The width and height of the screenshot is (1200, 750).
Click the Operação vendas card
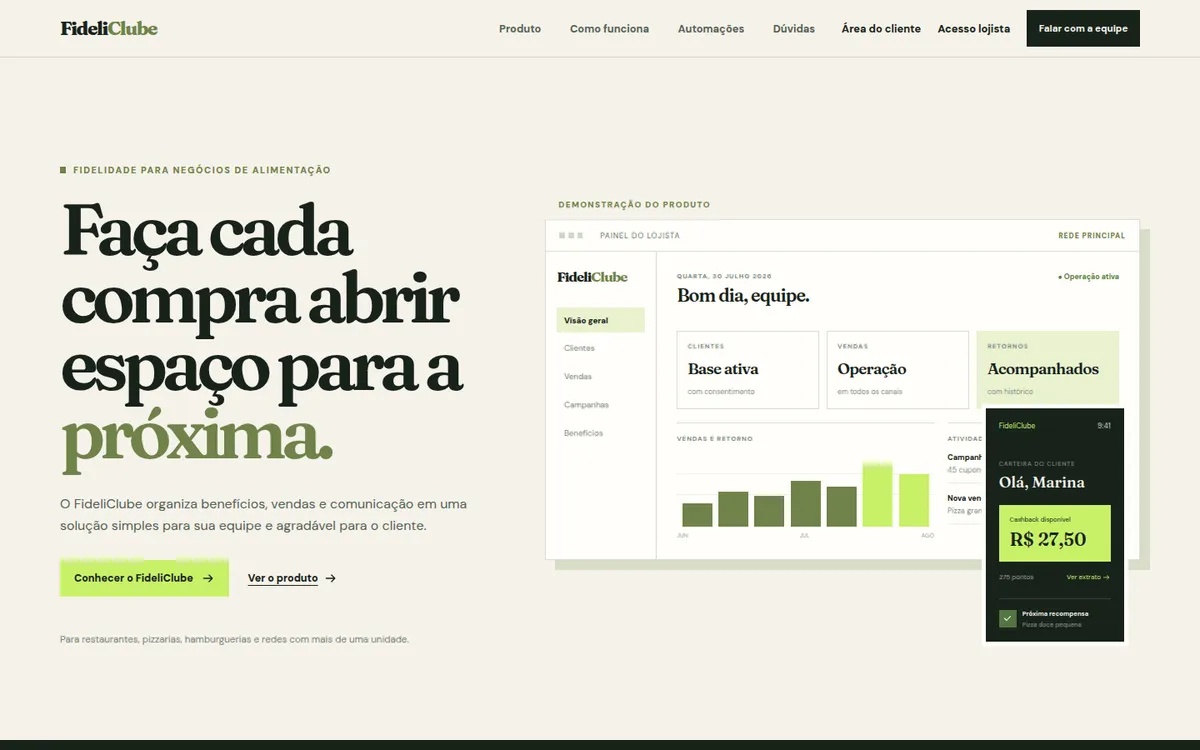point(897,370)
